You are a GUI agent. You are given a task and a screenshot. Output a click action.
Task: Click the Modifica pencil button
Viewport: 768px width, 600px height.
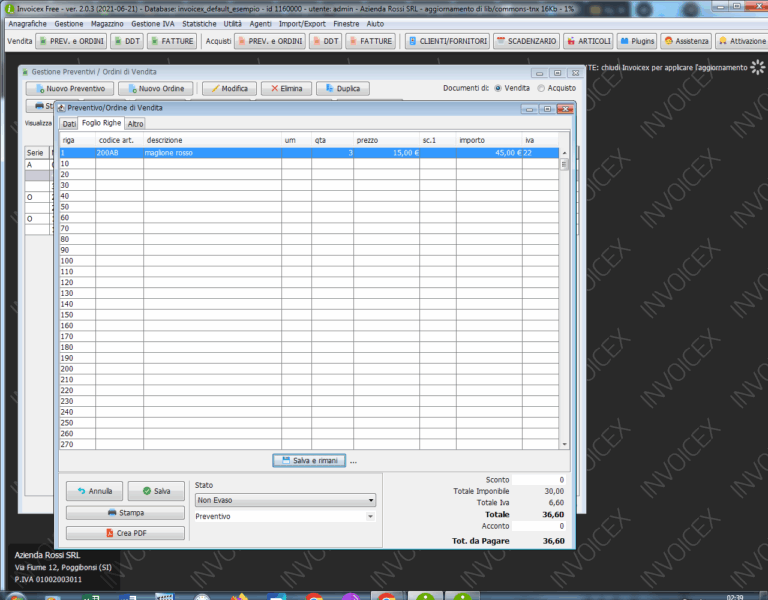229,89
